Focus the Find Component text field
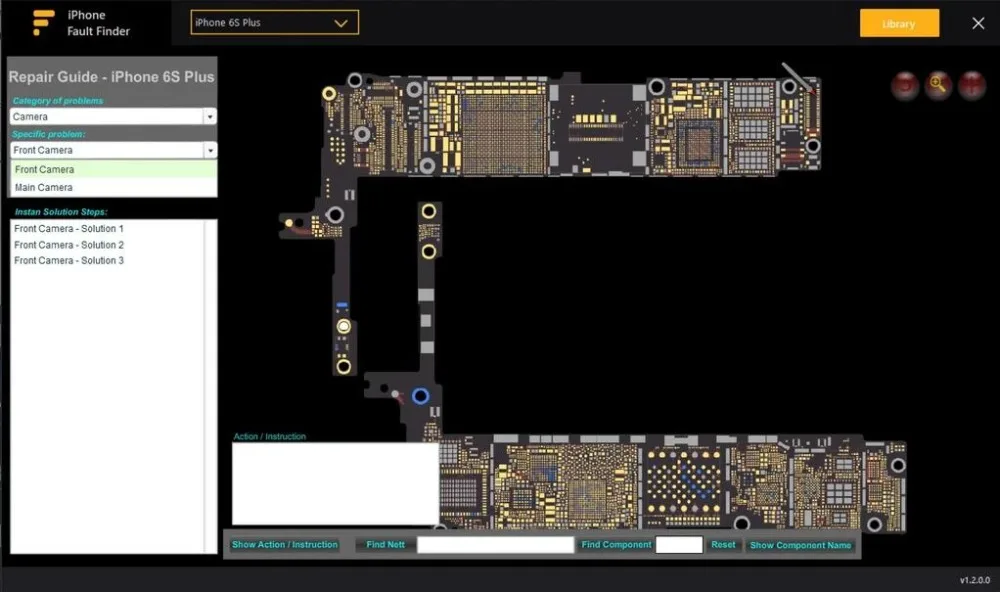1000x592 pixels. [x=679, y=545]
